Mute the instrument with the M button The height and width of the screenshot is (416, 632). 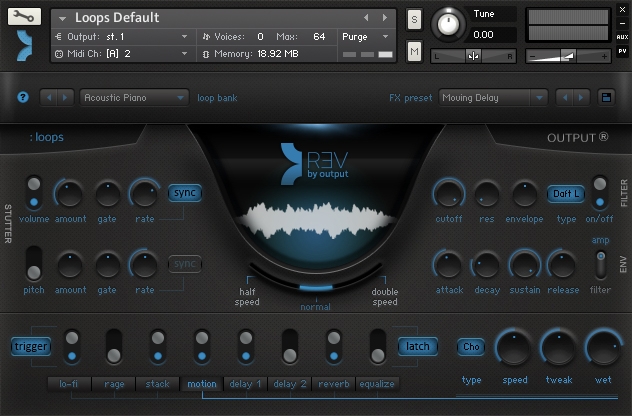[x=414, y=51]
